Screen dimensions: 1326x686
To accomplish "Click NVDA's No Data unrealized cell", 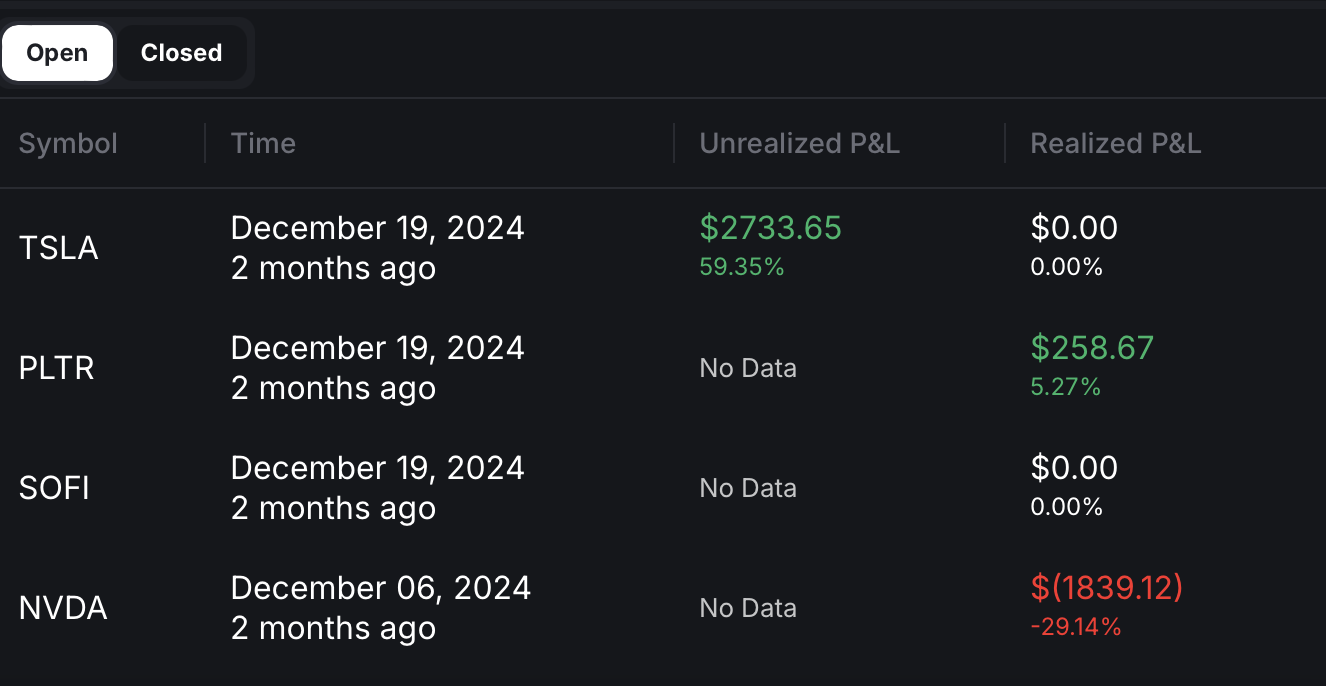I will click(x=748, y=608).
